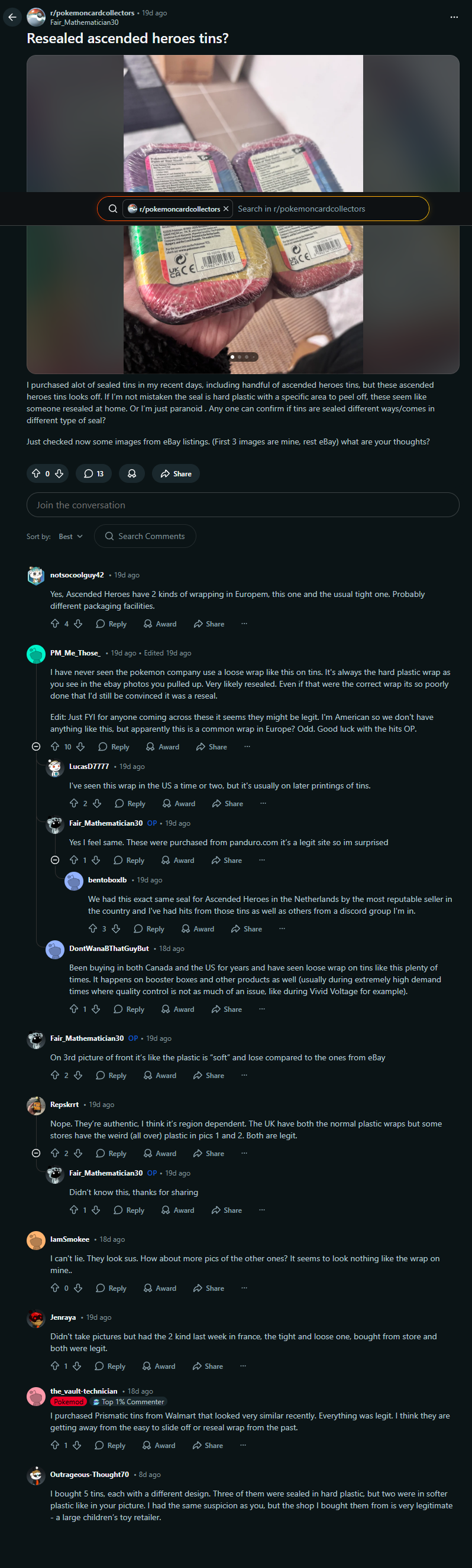Open the Sort by Best dropdown

click(70, 536)
